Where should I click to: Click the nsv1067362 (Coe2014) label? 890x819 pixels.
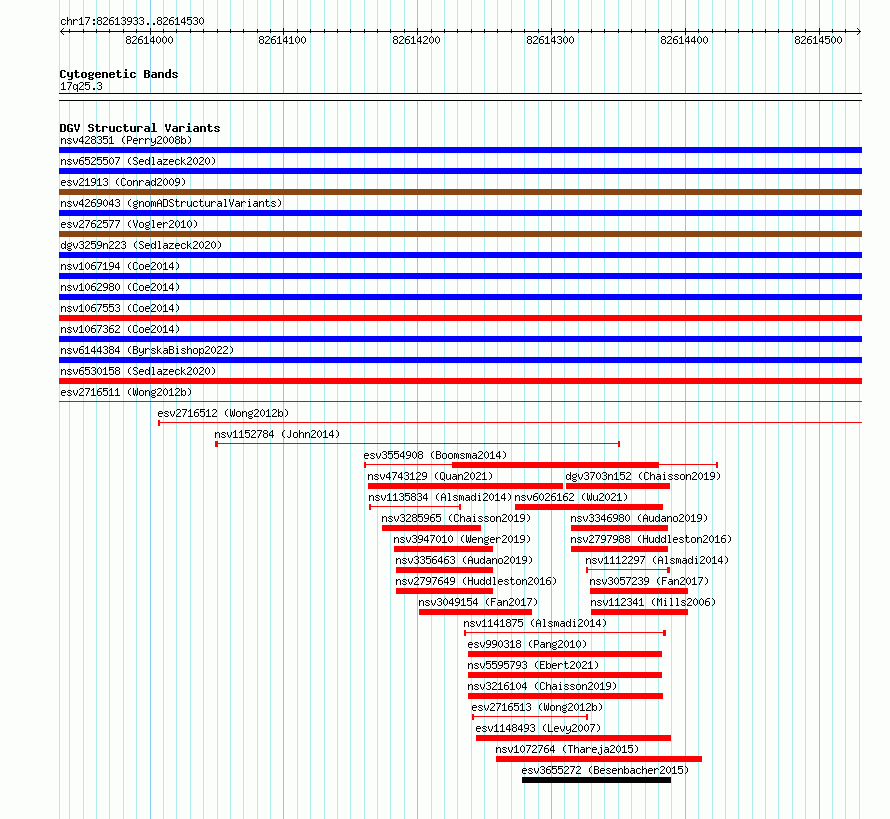(x=120, y=329)
